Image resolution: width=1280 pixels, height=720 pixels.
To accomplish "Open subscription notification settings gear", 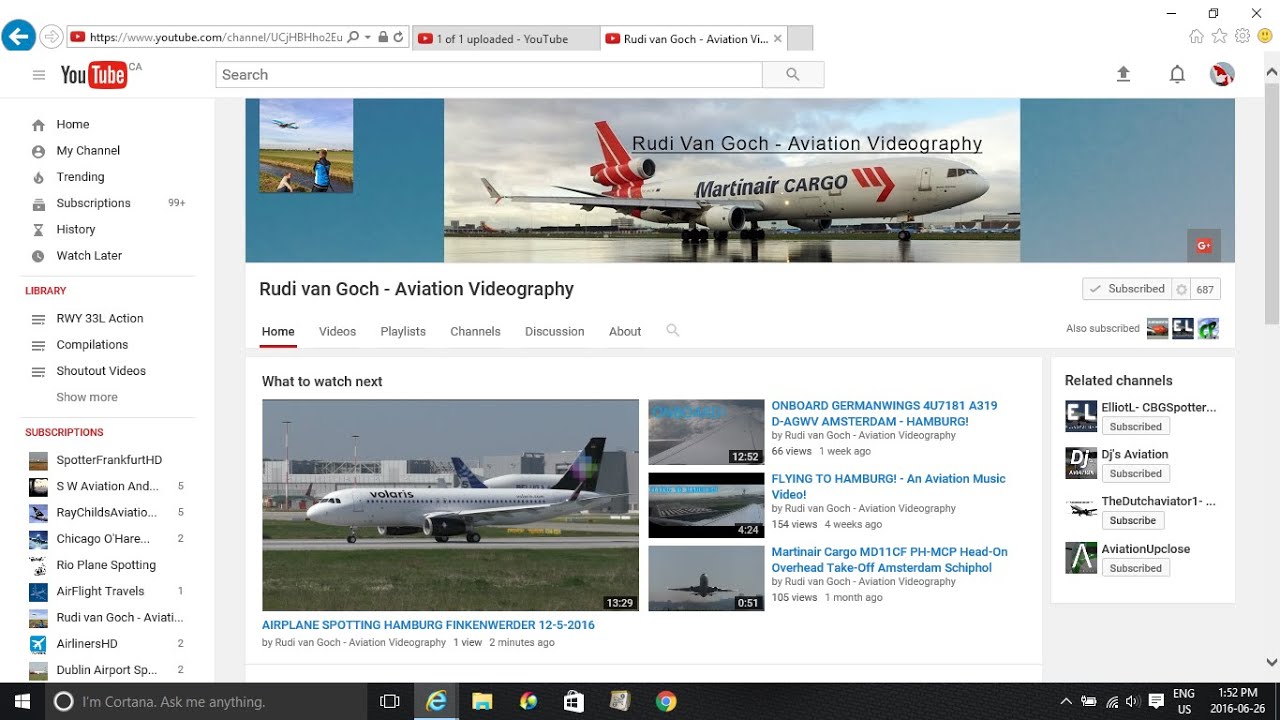I will tap(1181, 289).
